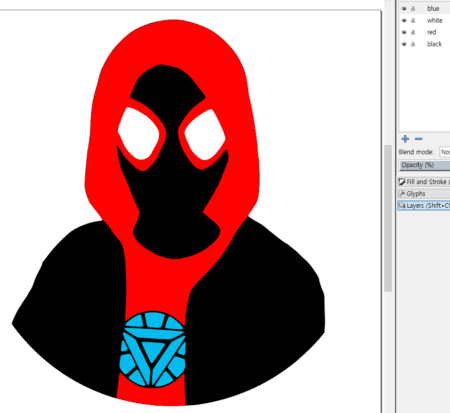Viewport: 450px width, 413px height.
Task: Select the layer named blue
Action: (x=433, y=8)
